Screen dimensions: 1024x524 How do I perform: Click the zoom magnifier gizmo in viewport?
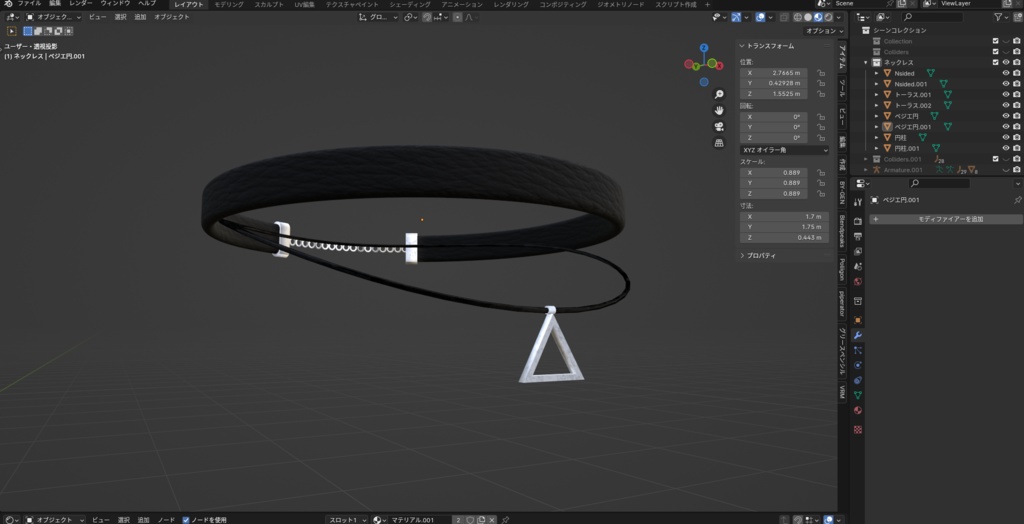(x=719, y=94)
